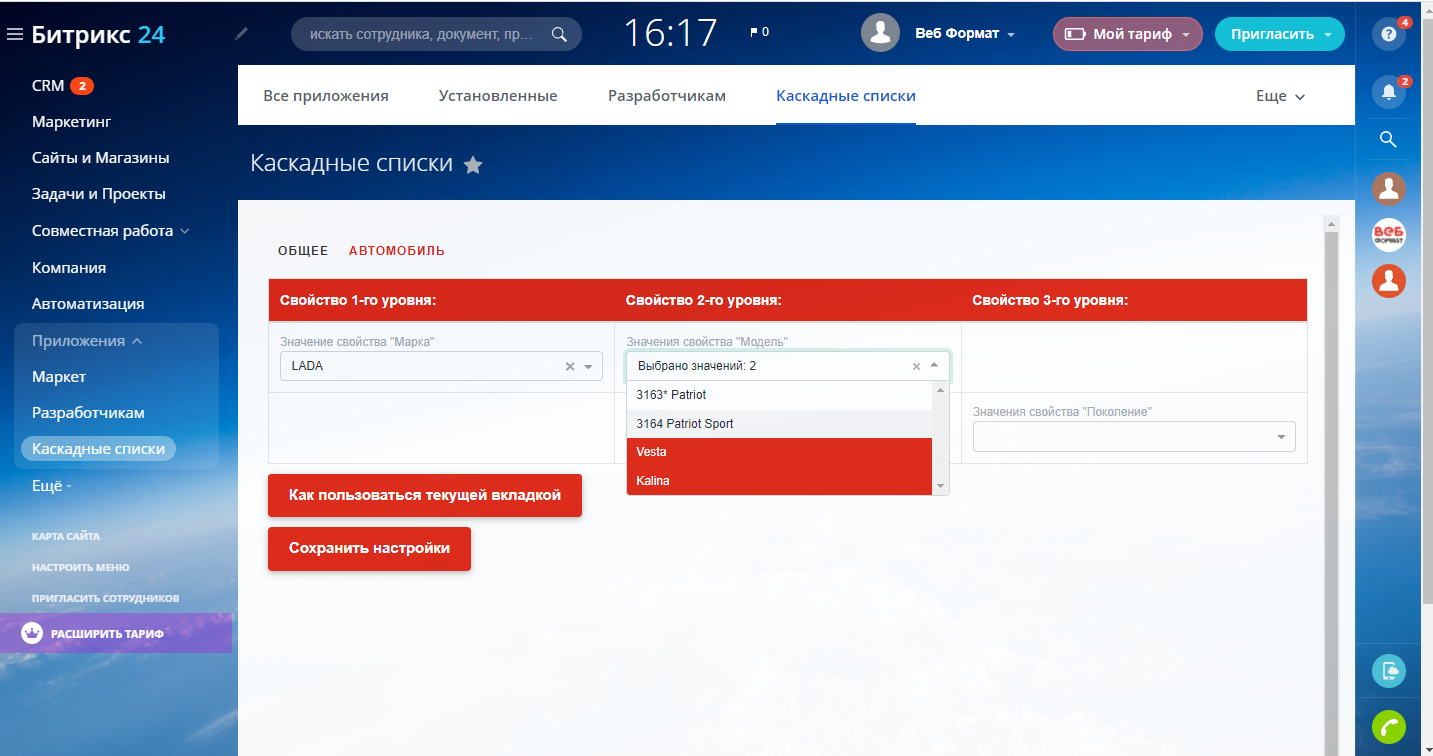Open the notifications bell icon

point(1389,92)
